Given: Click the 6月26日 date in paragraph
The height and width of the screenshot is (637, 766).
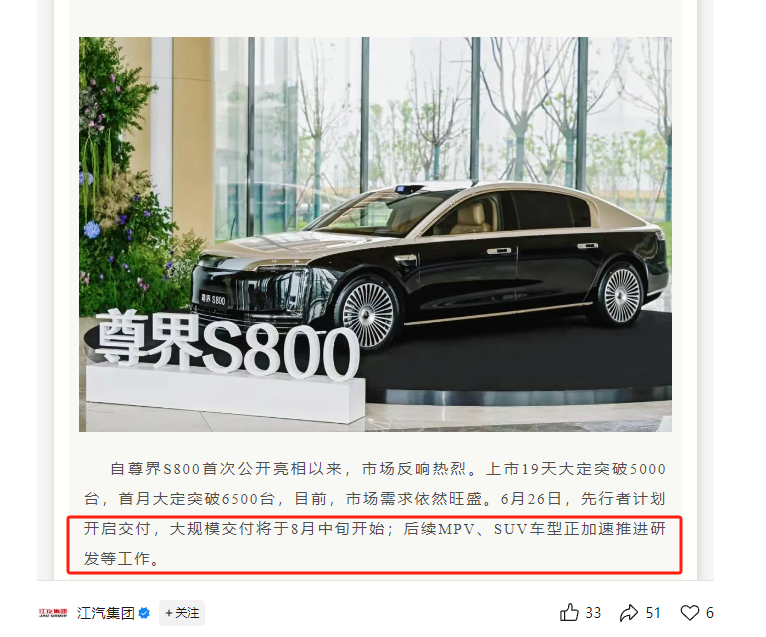Looking at the screenshot, I should (x=531, y=499).
